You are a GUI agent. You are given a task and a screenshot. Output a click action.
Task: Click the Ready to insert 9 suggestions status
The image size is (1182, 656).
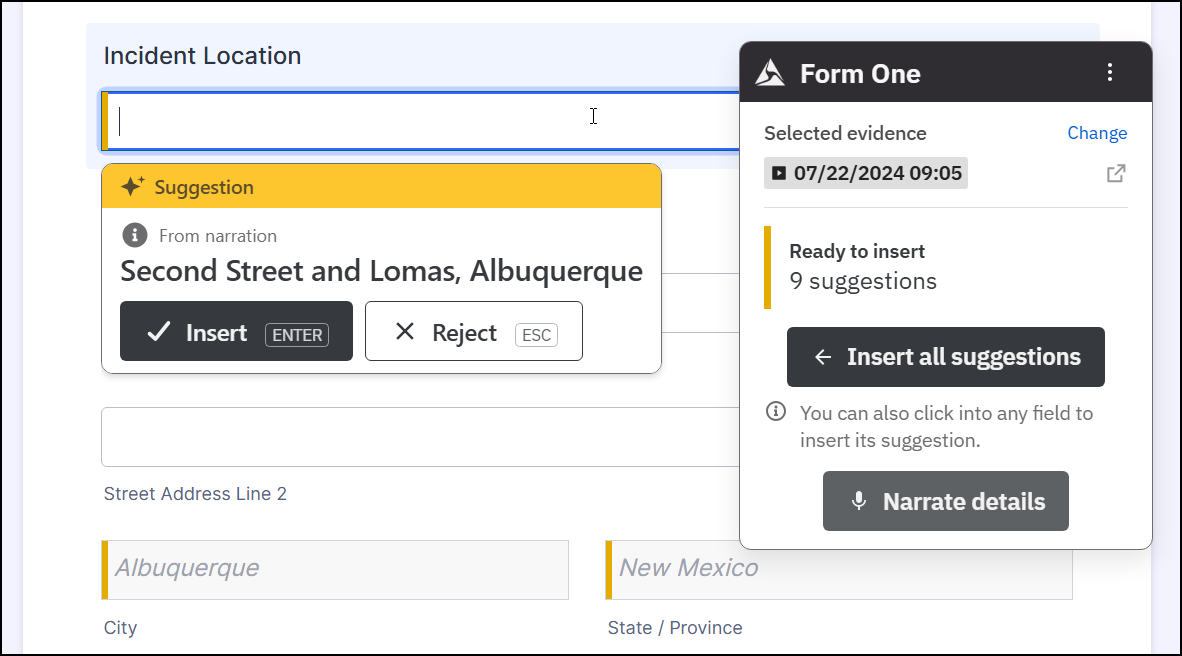tap(862, 267)
